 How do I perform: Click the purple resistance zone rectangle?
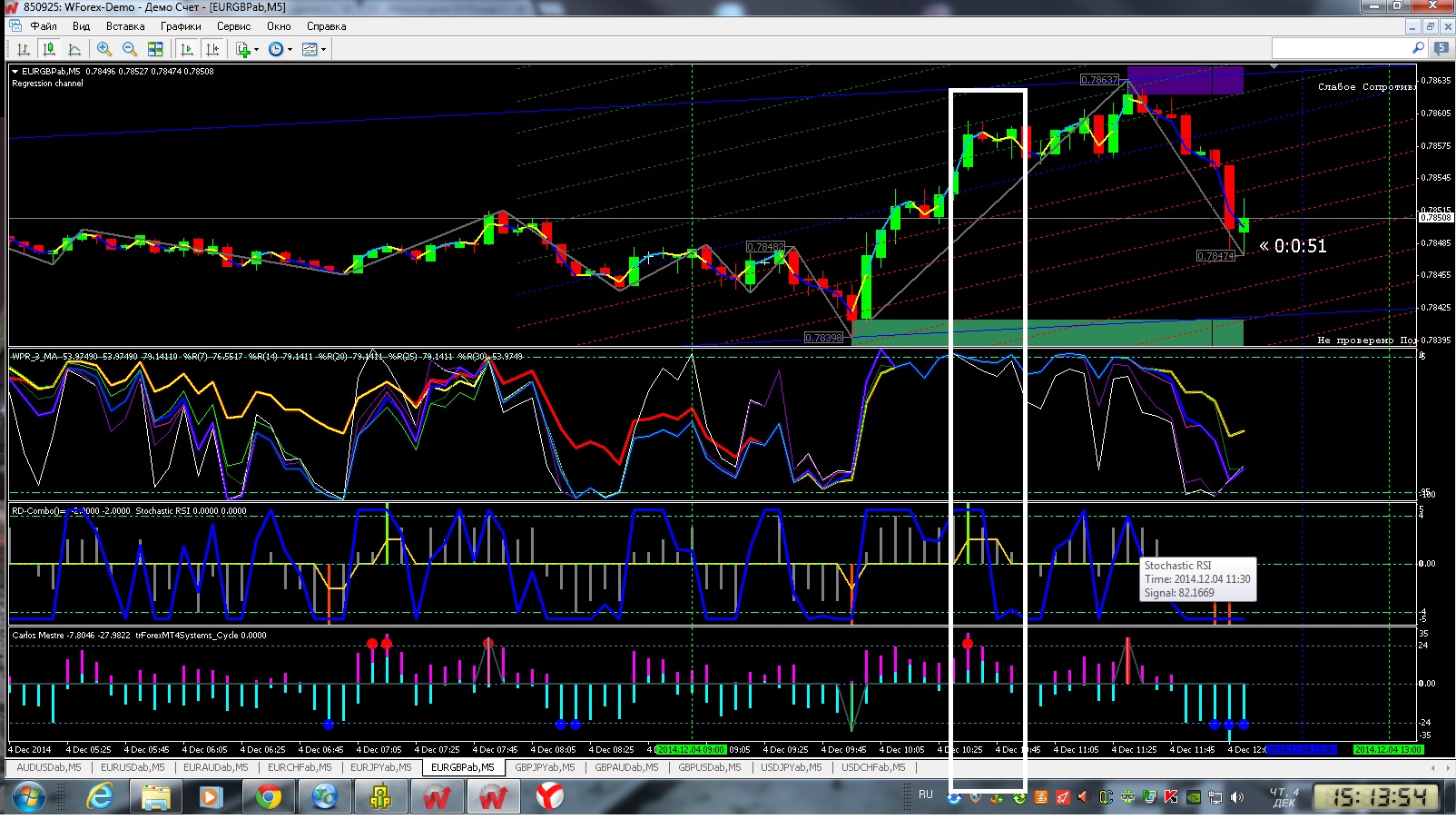(1185, 80)
